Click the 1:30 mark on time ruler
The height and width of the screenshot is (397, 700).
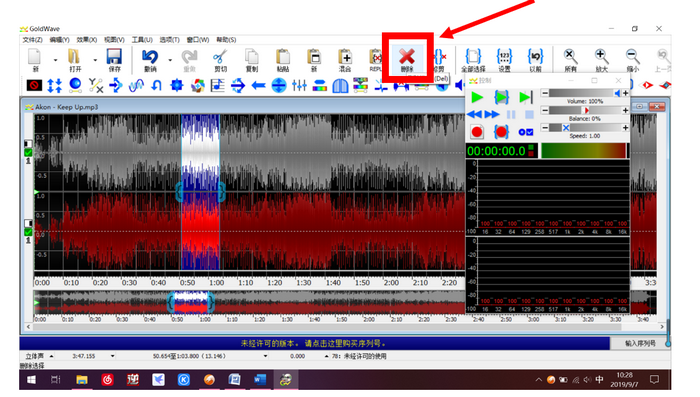pyautogui.click(x=304, y=282)
